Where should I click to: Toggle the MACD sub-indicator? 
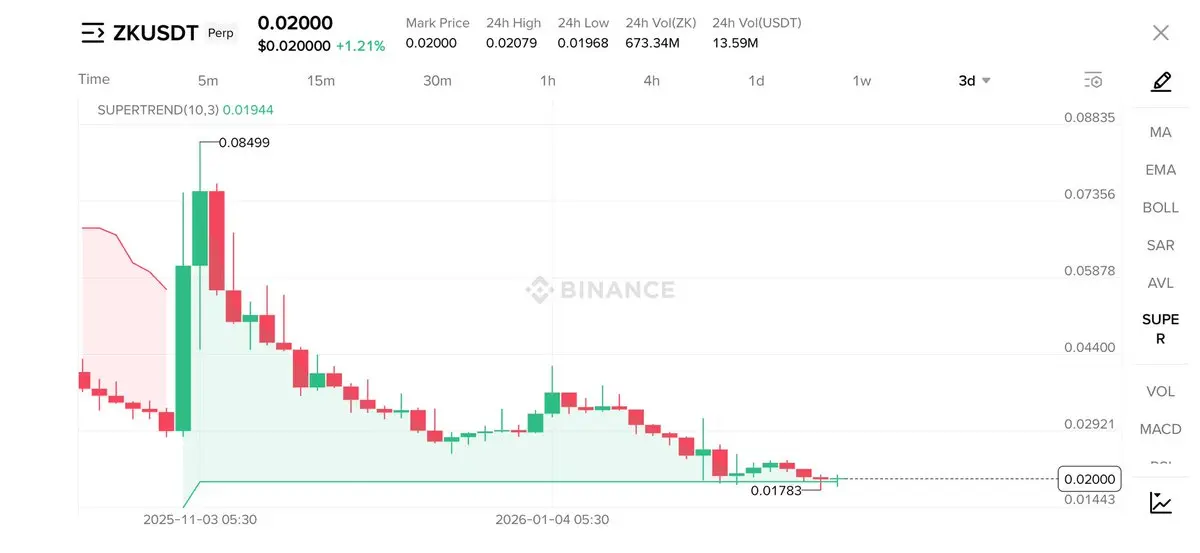pos(1161,429)
